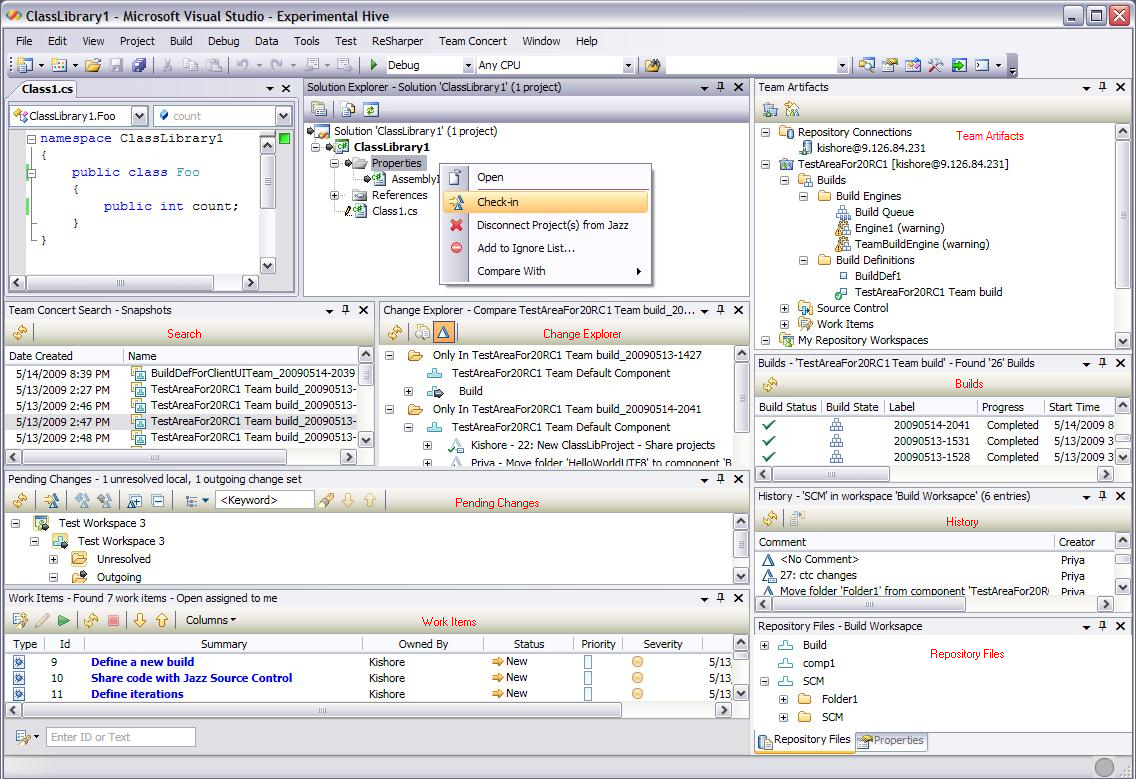
Task: Open 'Share code with Jazz Source Control' link
Action: pos(192,678)
